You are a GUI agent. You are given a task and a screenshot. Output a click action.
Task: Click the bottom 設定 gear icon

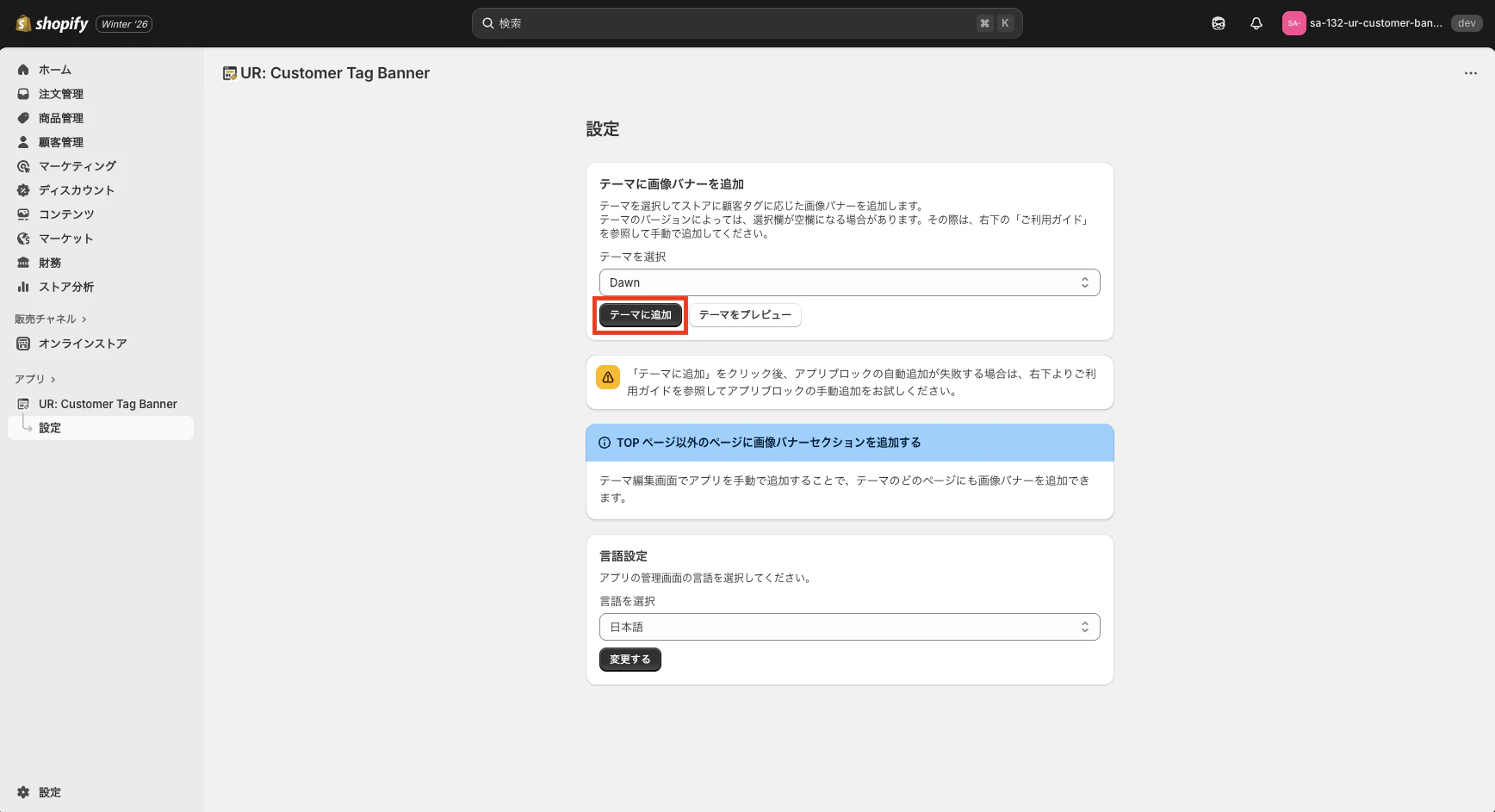point(23,792)
